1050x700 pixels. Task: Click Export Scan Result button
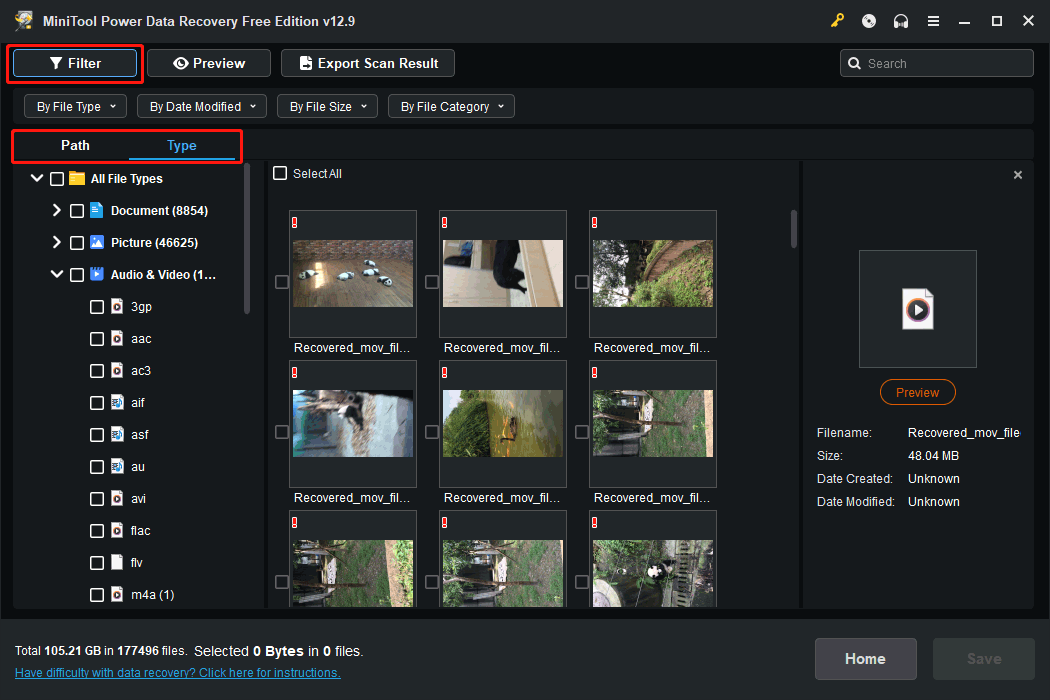[x=368, y=64]
